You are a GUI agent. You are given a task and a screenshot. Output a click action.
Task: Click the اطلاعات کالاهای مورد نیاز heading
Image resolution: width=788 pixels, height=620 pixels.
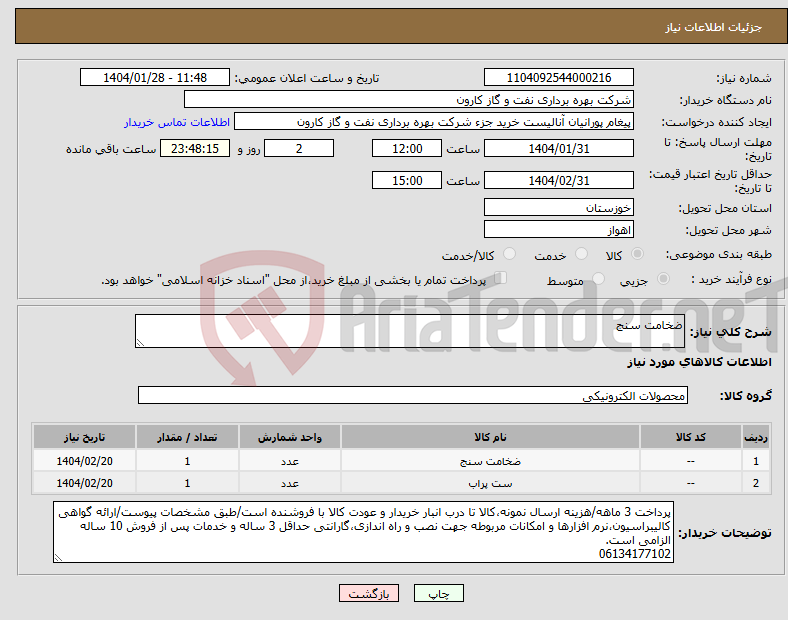coord(699,362)
